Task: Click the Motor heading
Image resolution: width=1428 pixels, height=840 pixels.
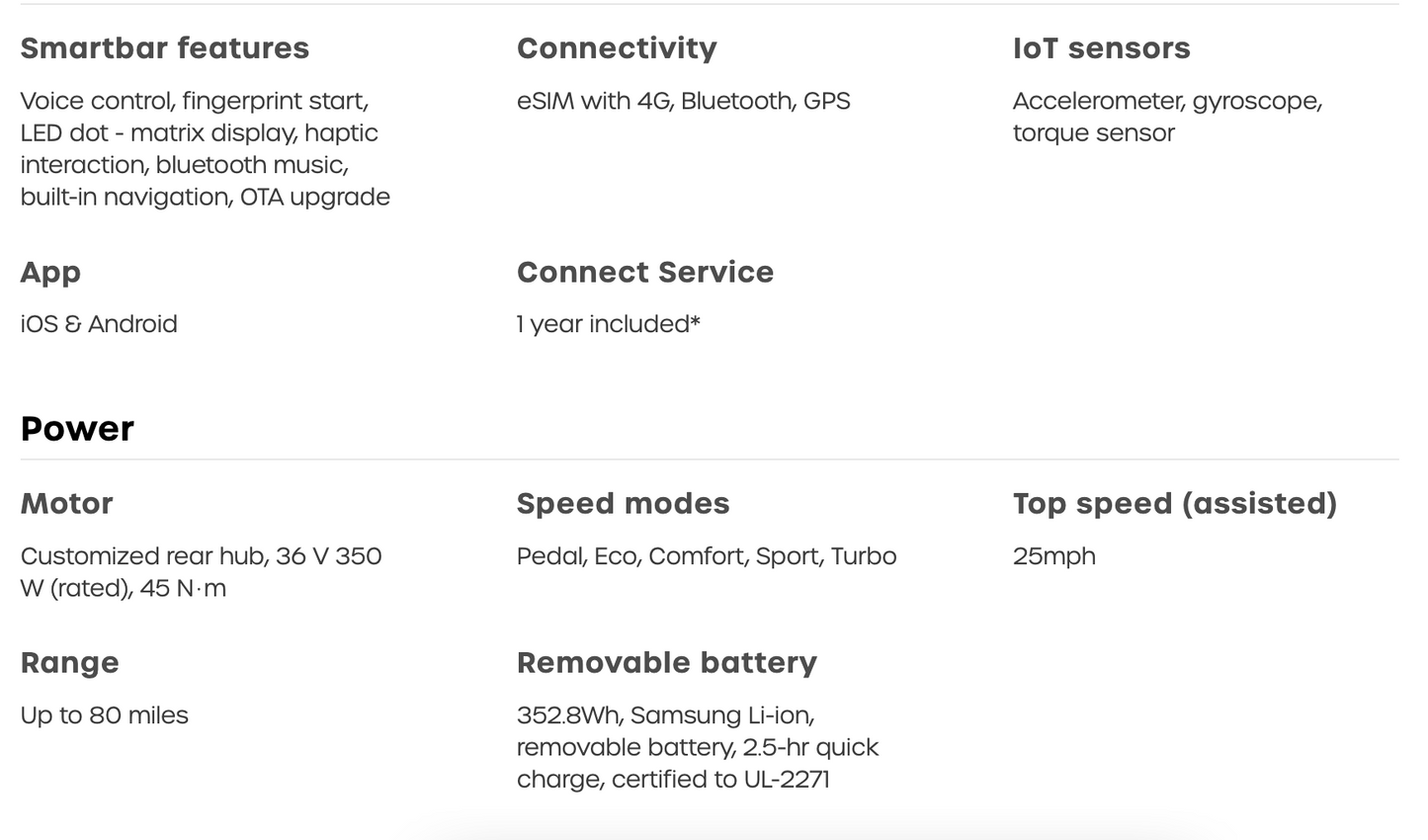Action: point(66,504)
